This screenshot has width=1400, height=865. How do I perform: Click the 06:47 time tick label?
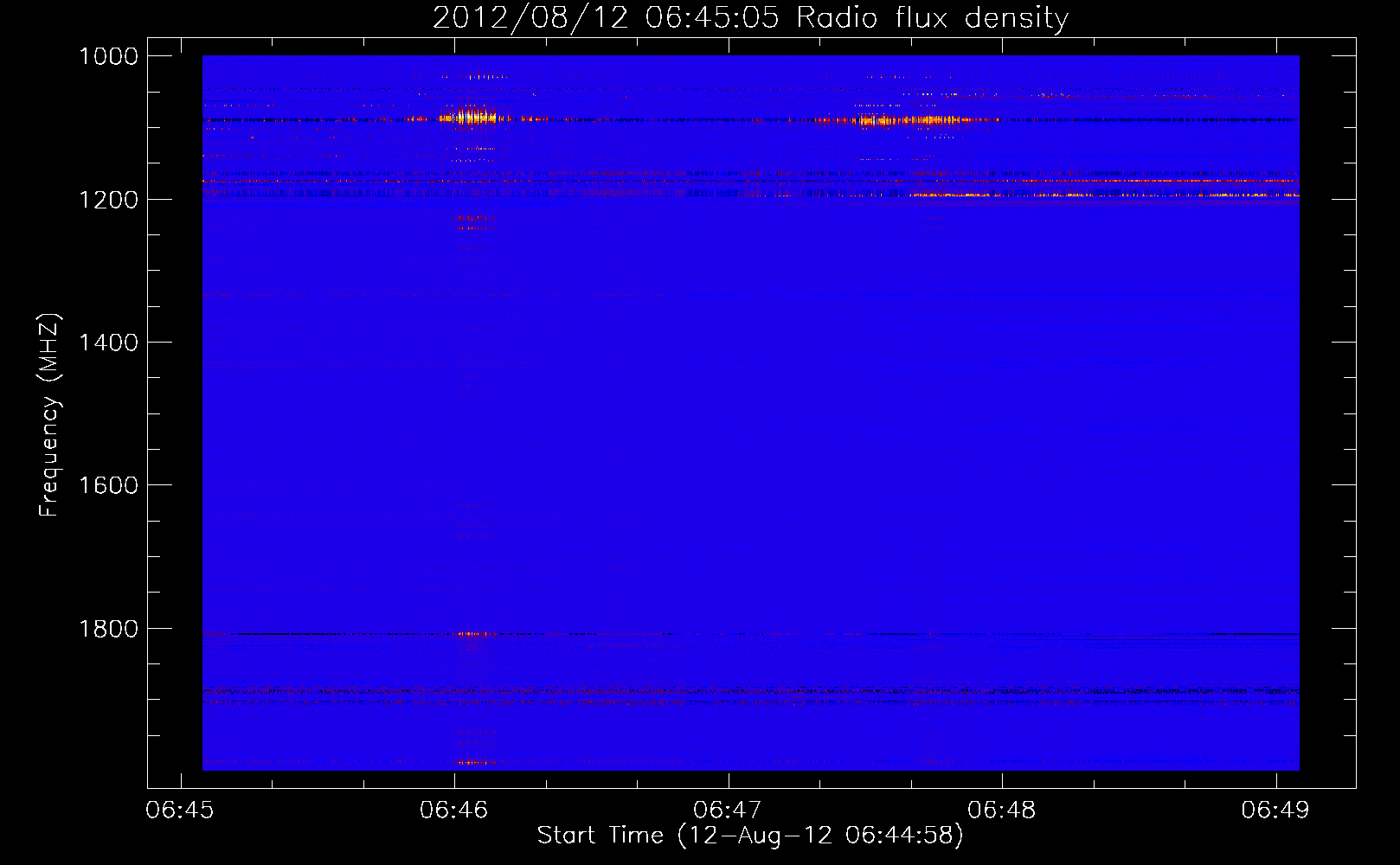728,810
